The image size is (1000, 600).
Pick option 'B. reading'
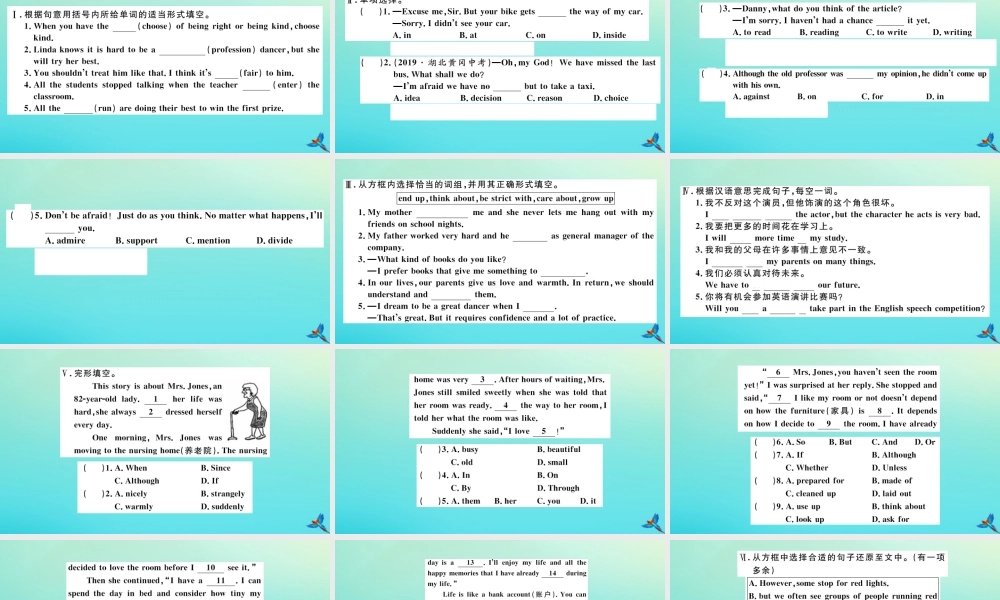click(820, 32)
